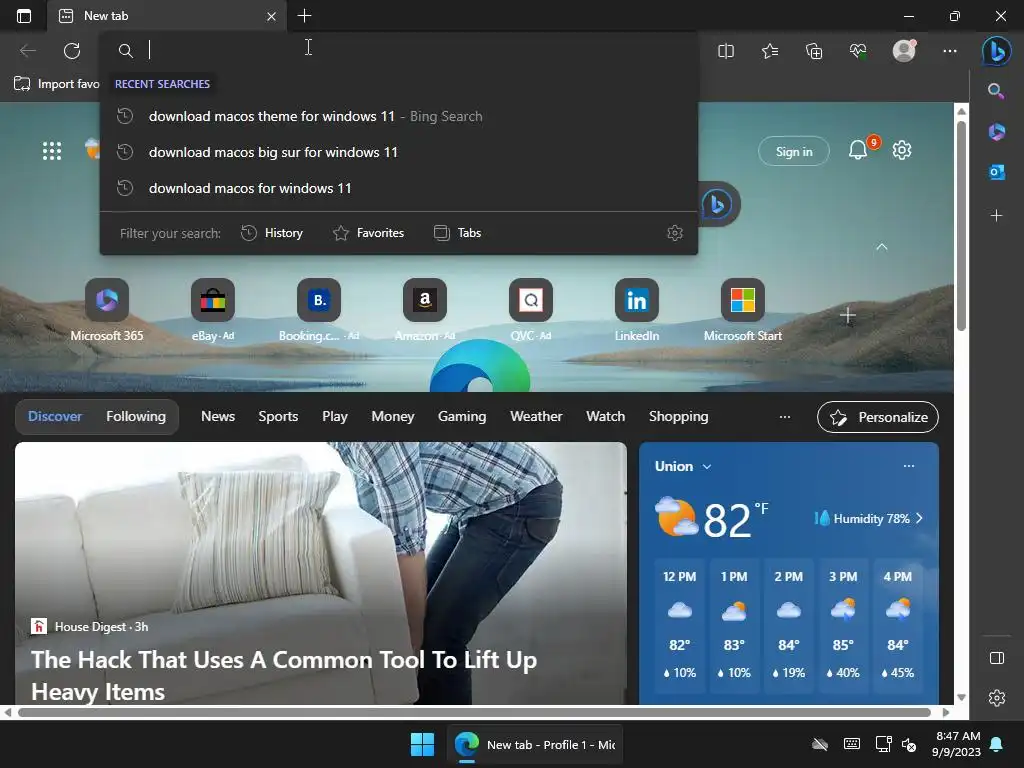Select 'download macos for windows 11' suggestion

pos(398,188)
